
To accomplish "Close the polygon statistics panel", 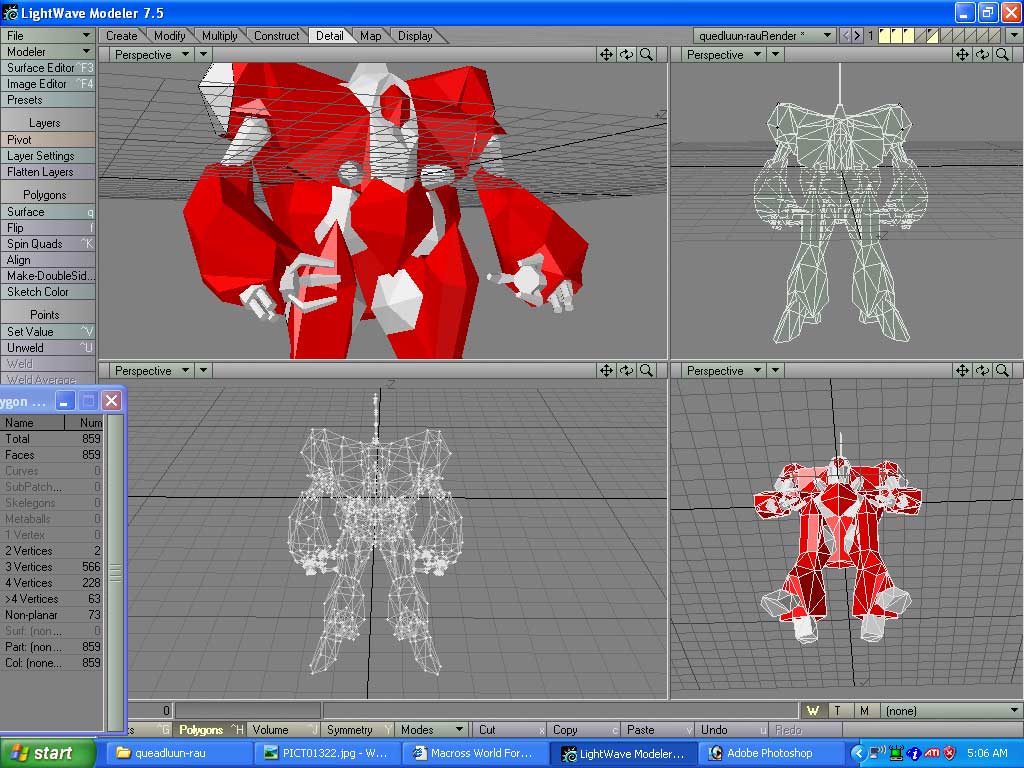I will click(x=112, y=400).
